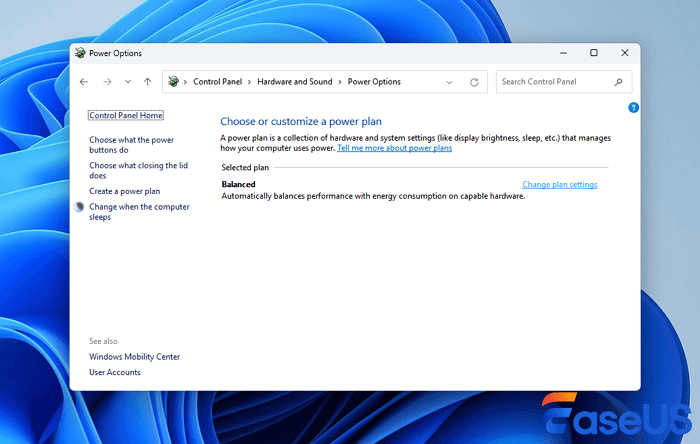Expand the address bar history dropdown
This screenshot has height=444, width=700.
[449, 82]
